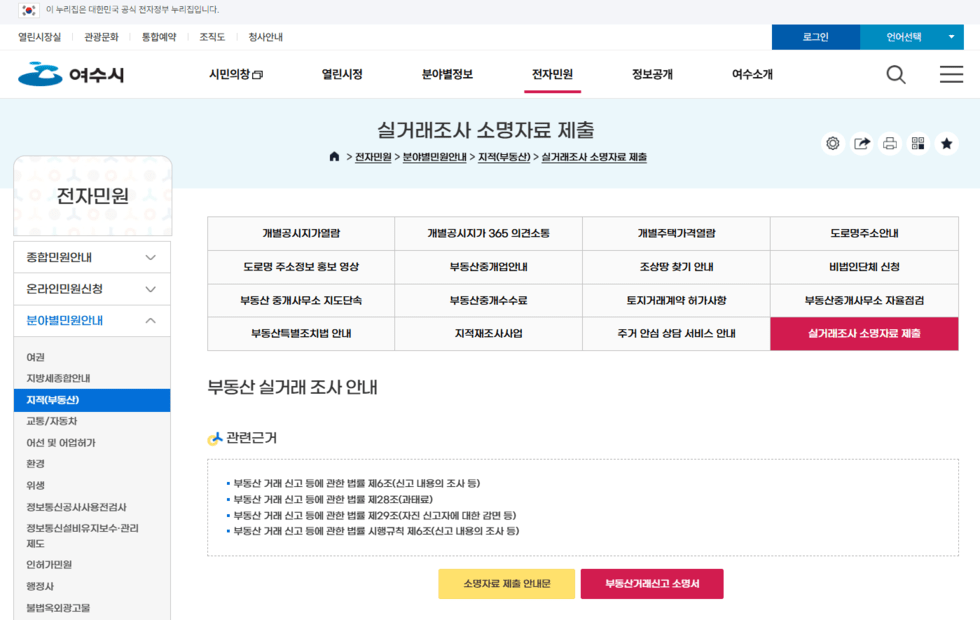The image size is (980, 620).
Task: Select 부동산 중개사무소 지도단속 tab
Action: (x=301, y=301)
